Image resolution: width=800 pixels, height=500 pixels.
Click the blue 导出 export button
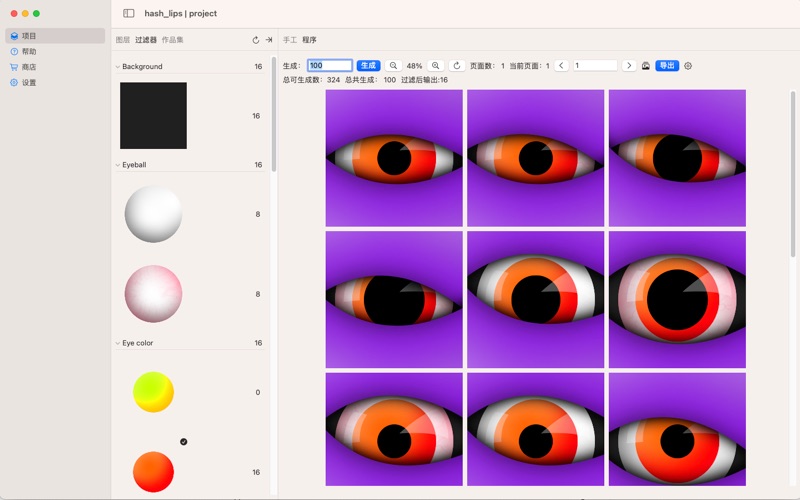pos(667,66)
